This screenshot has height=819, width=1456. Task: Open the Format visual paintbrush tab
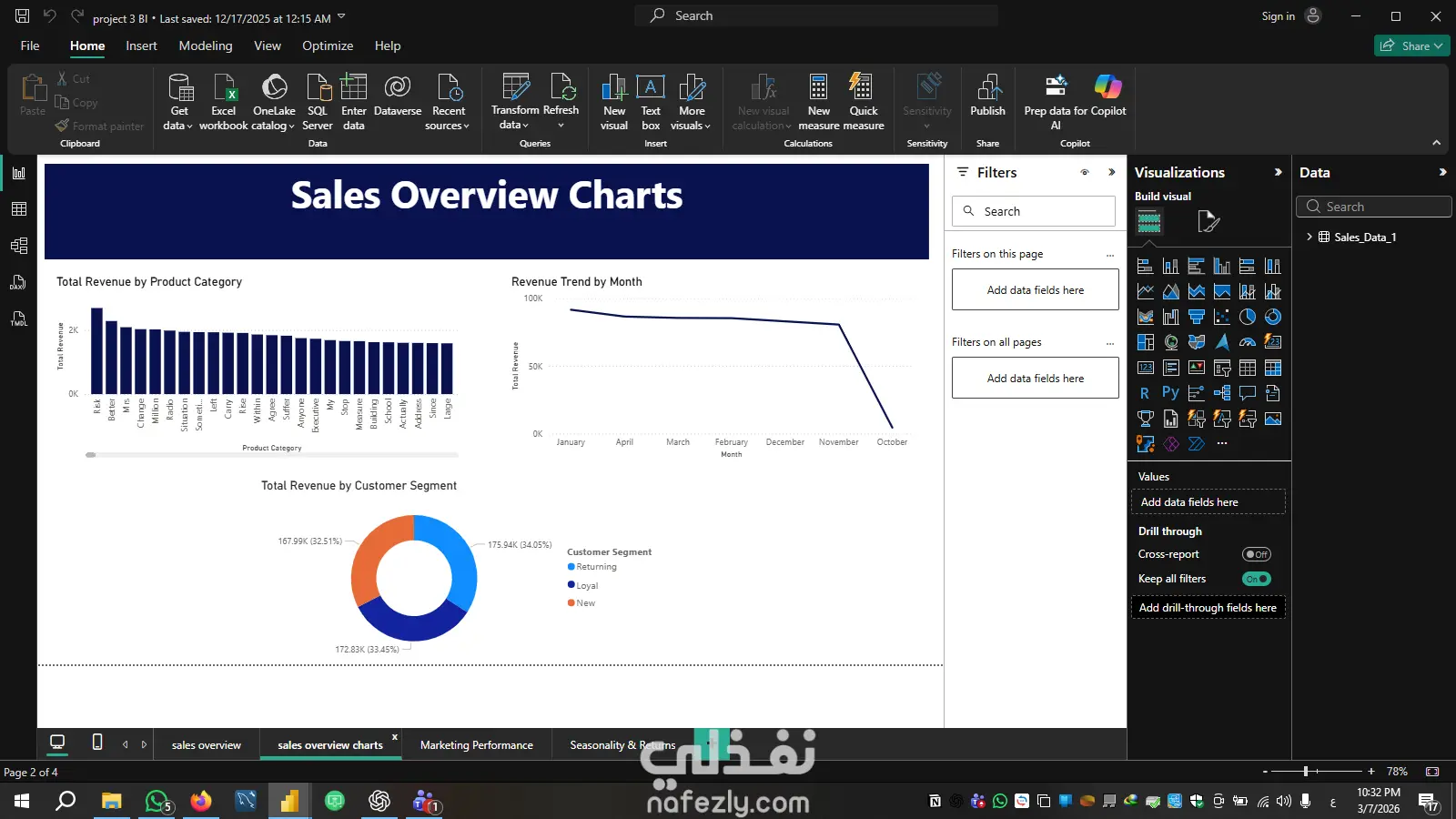pos(1208,221)
